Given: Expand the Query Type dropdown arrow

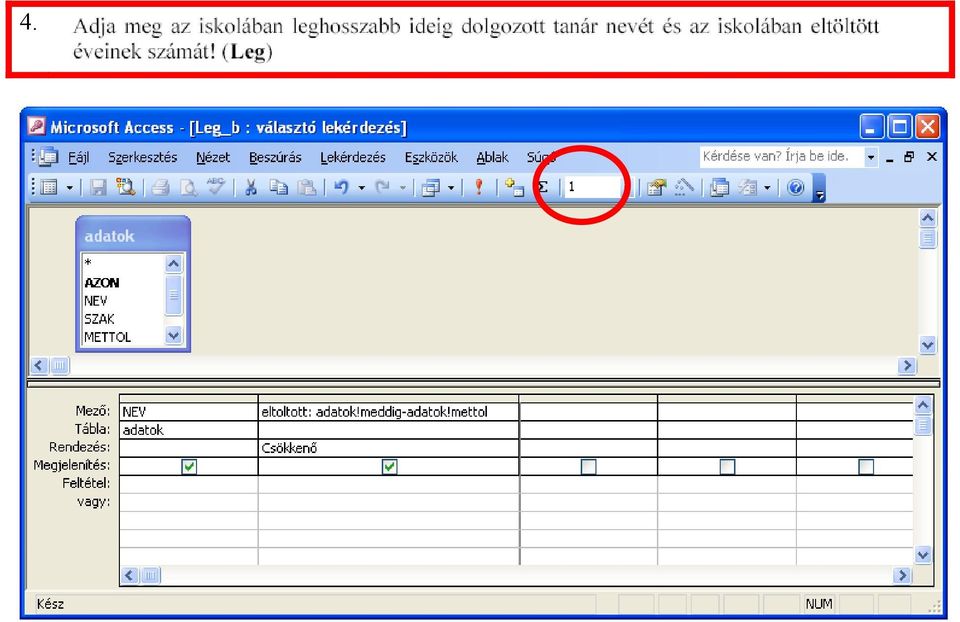Looking at the screenshot, I should tap(451, 188).
